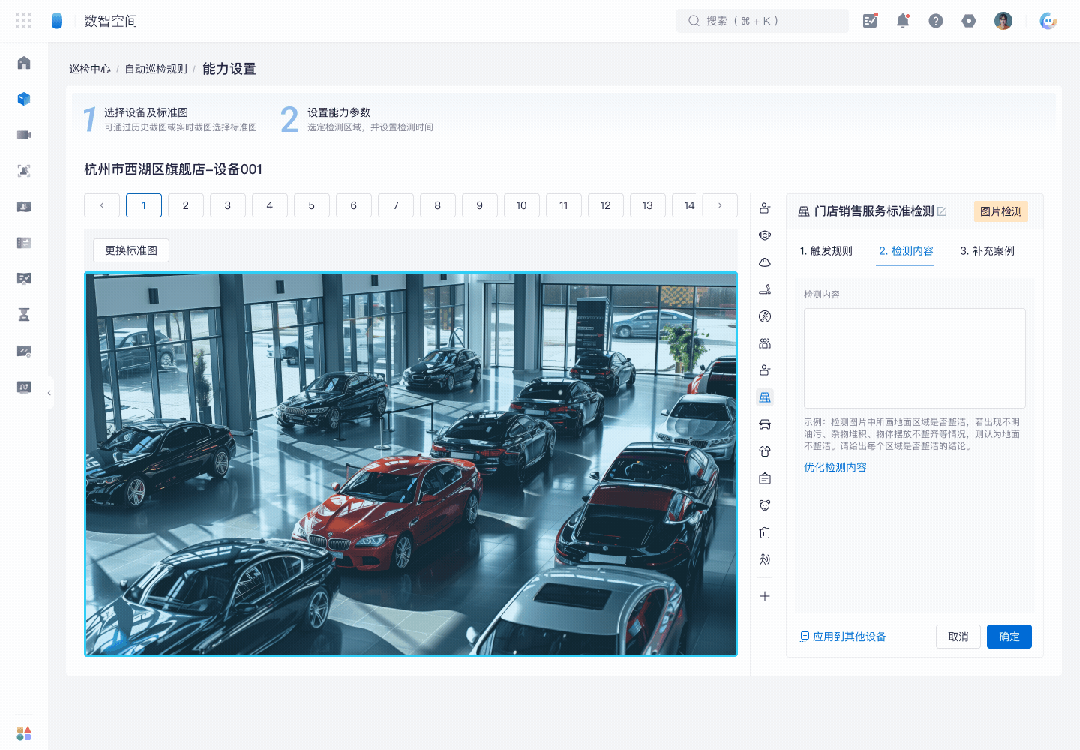Screen dimensions: 1080x750
Task: Switch to the 1. 触发规则 tab
Action: (826, 251)
